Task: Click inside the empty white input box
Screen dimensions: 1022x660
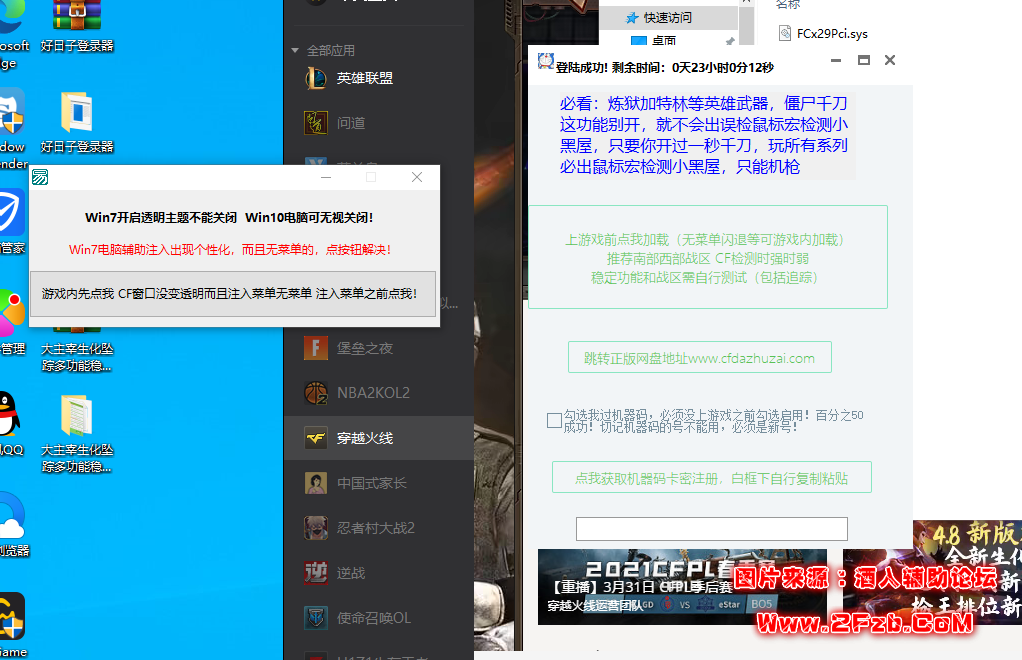Action: pos(710,529)
